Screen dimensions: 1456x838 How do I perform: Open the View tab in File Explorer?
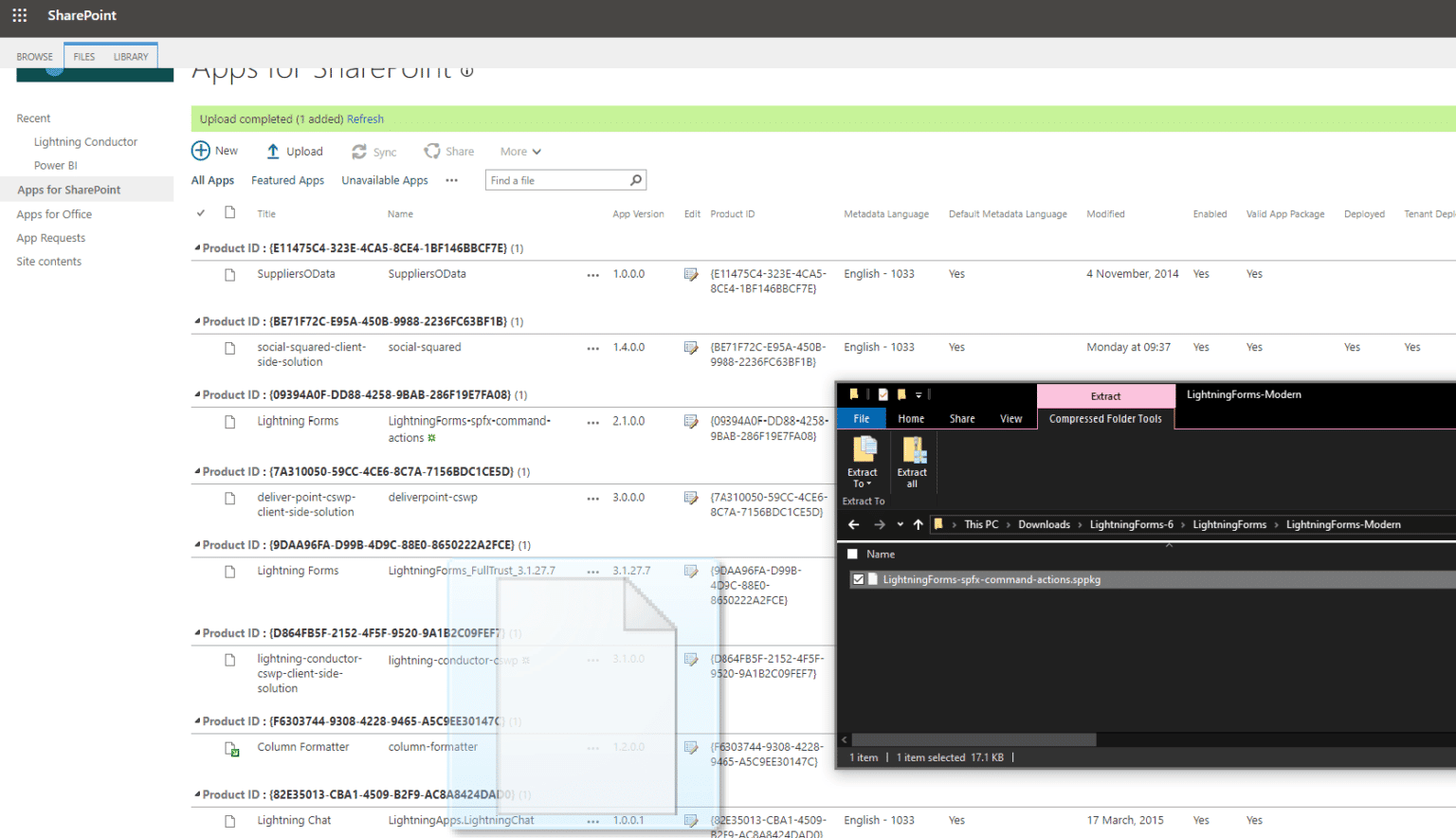pyautogui.click(x=1010, y=418)
